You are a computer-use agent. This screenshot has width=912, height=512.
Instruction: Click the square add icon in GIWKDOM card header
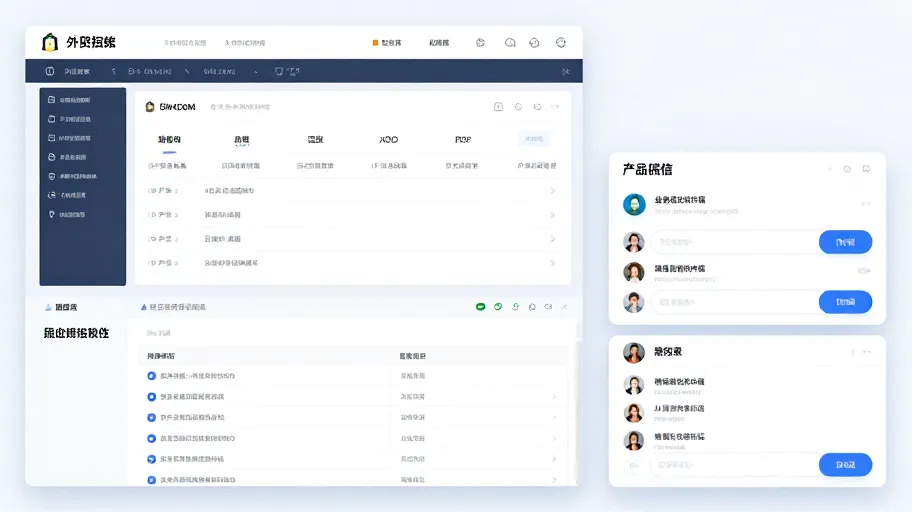point(498,106)
